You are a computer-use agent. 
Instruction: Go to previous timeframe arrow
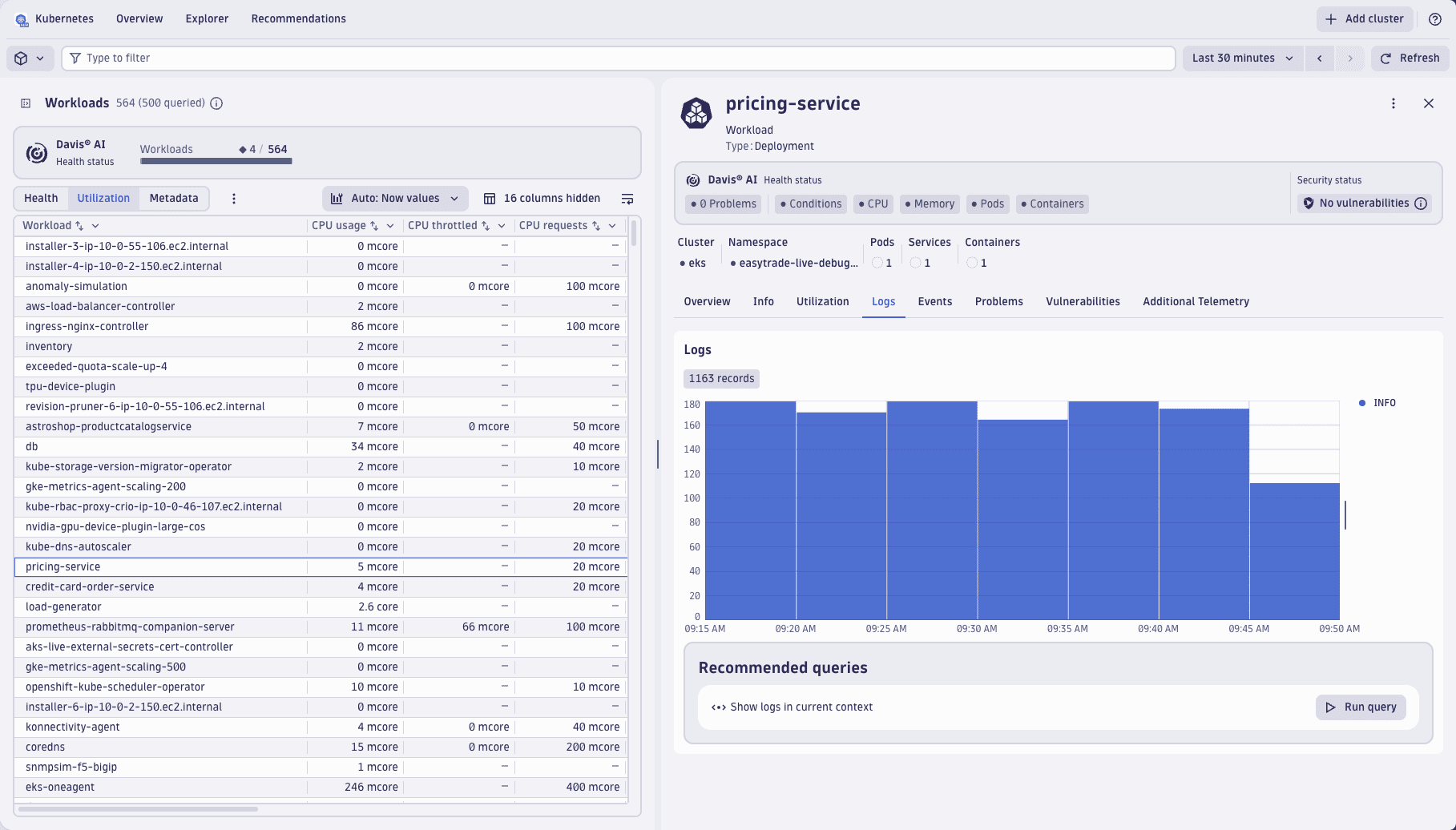pos(1320,58)
